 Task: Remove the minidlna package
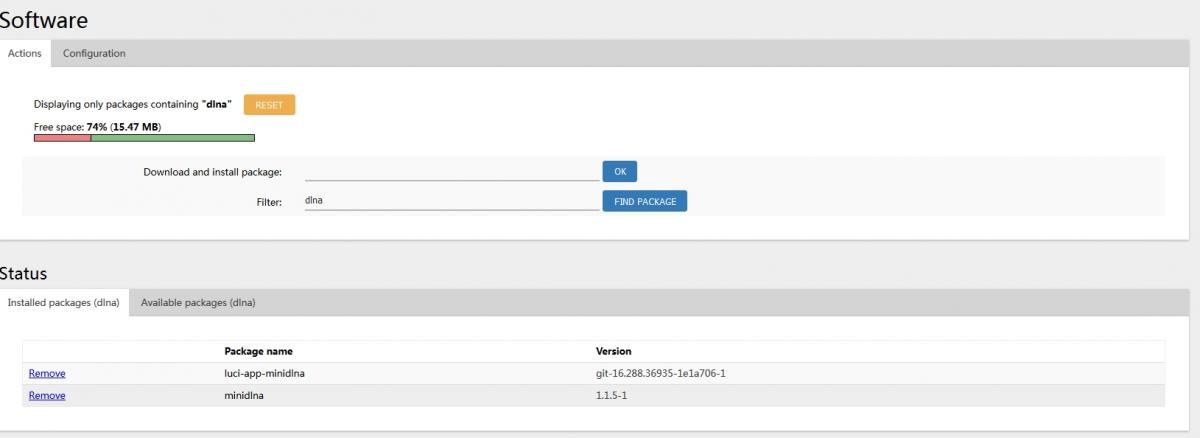47,396
